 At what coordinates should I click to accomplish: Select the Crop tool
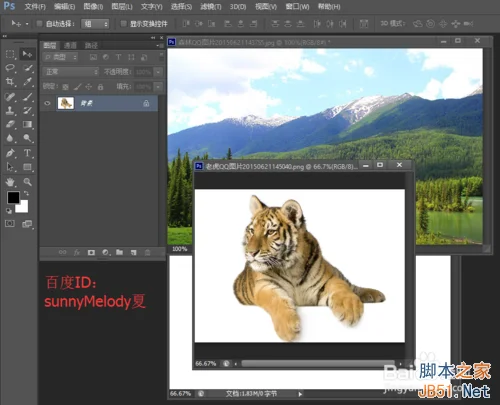[x=10, y=82]
